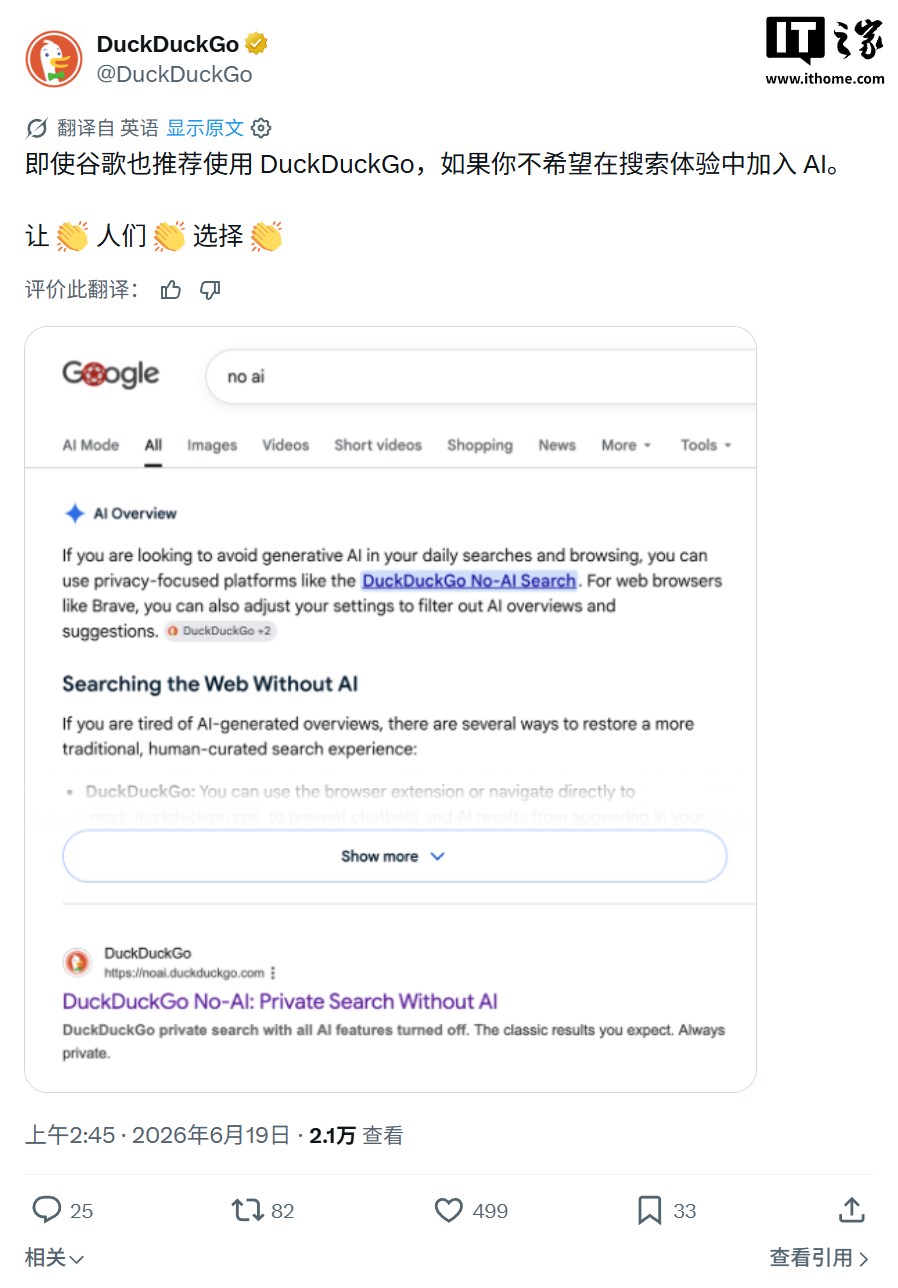Show original text of the translation
898x1288 pixels.
205,128
